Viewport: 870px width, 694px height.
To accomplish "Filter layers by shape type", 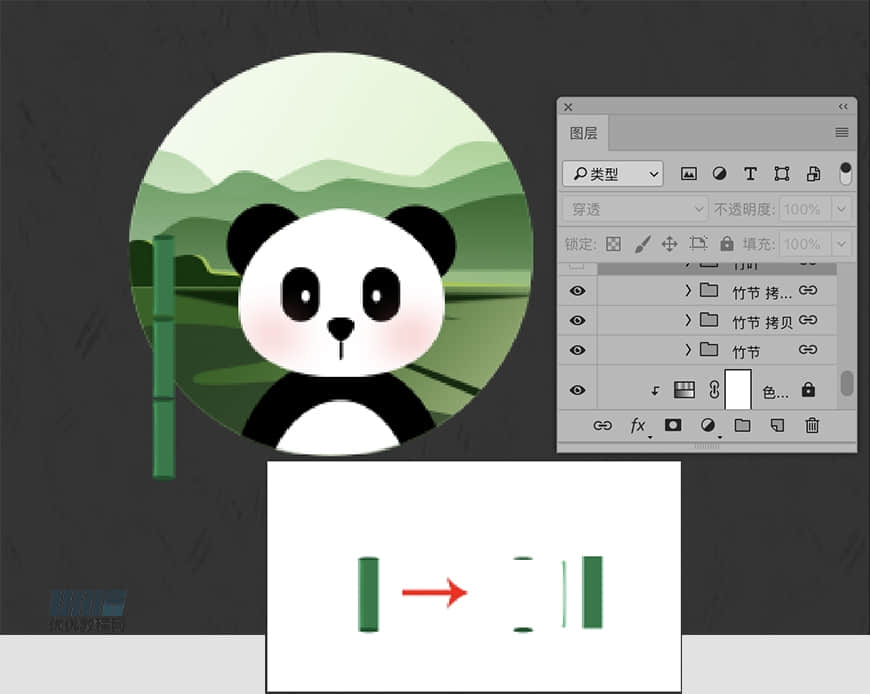I will click(781, 174).
